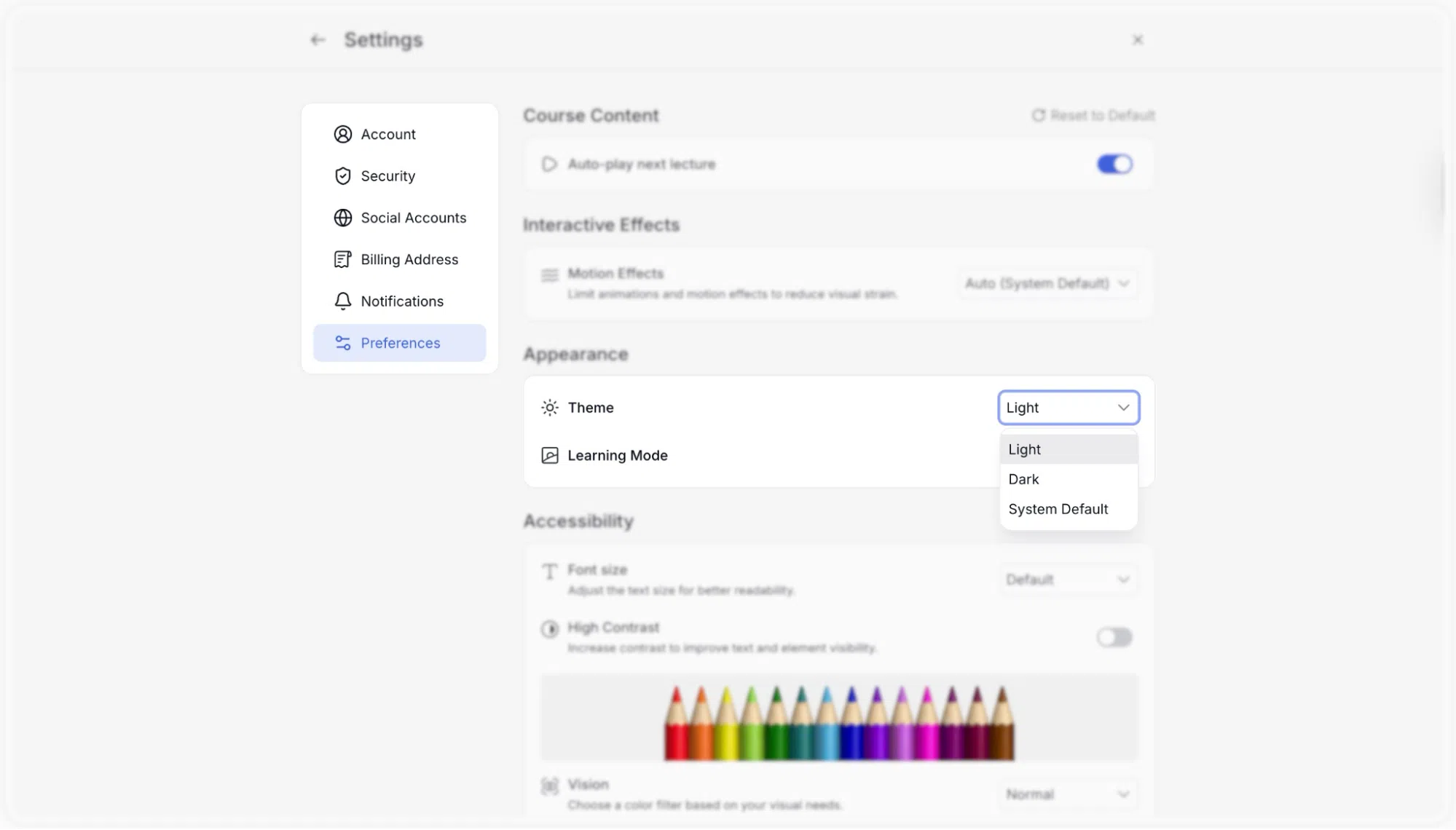Open the Vision Normal dropdown
The height and width of the screenshot is (830, 1456).
(1069, 795)
